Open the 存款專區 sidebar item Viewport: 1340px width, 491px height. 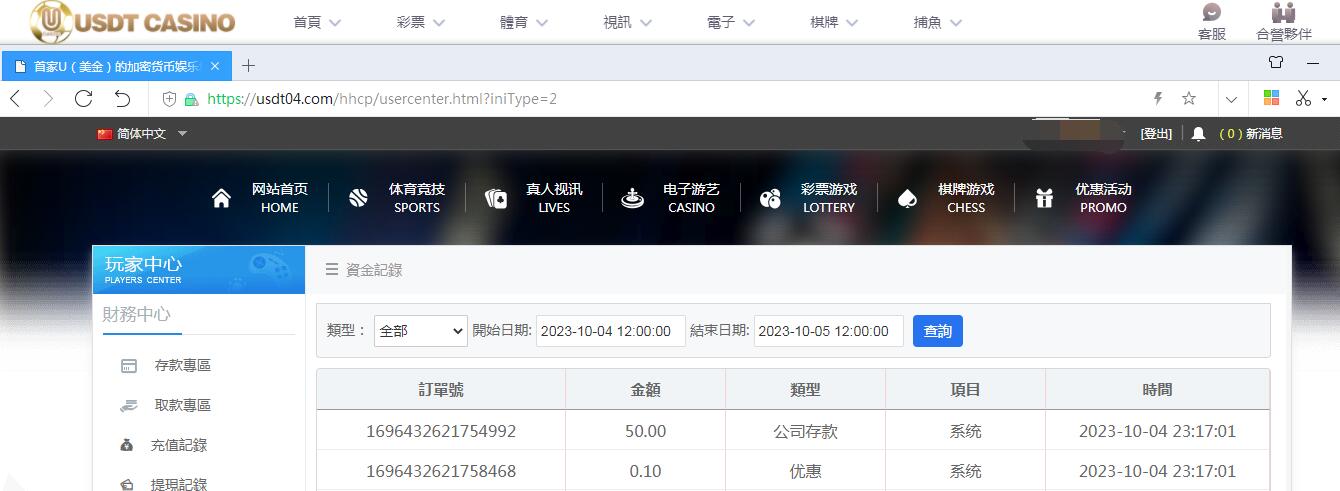[x=166, y=366]
